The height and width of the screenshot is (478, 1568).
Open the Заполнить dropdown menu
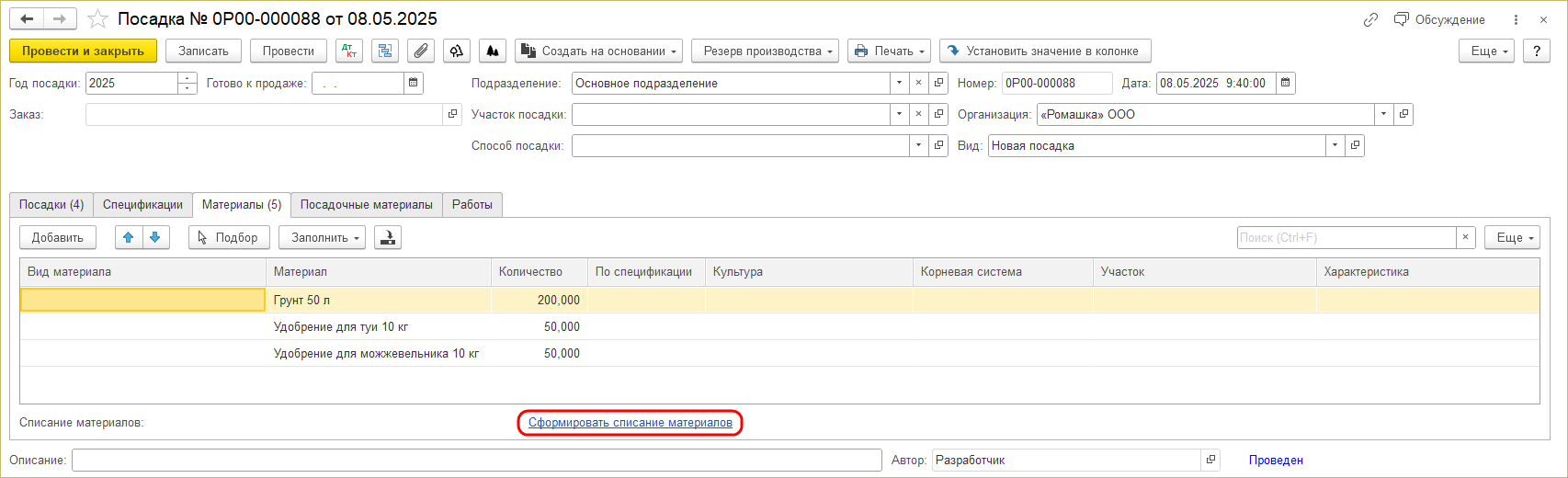click(x=322, y=237)
